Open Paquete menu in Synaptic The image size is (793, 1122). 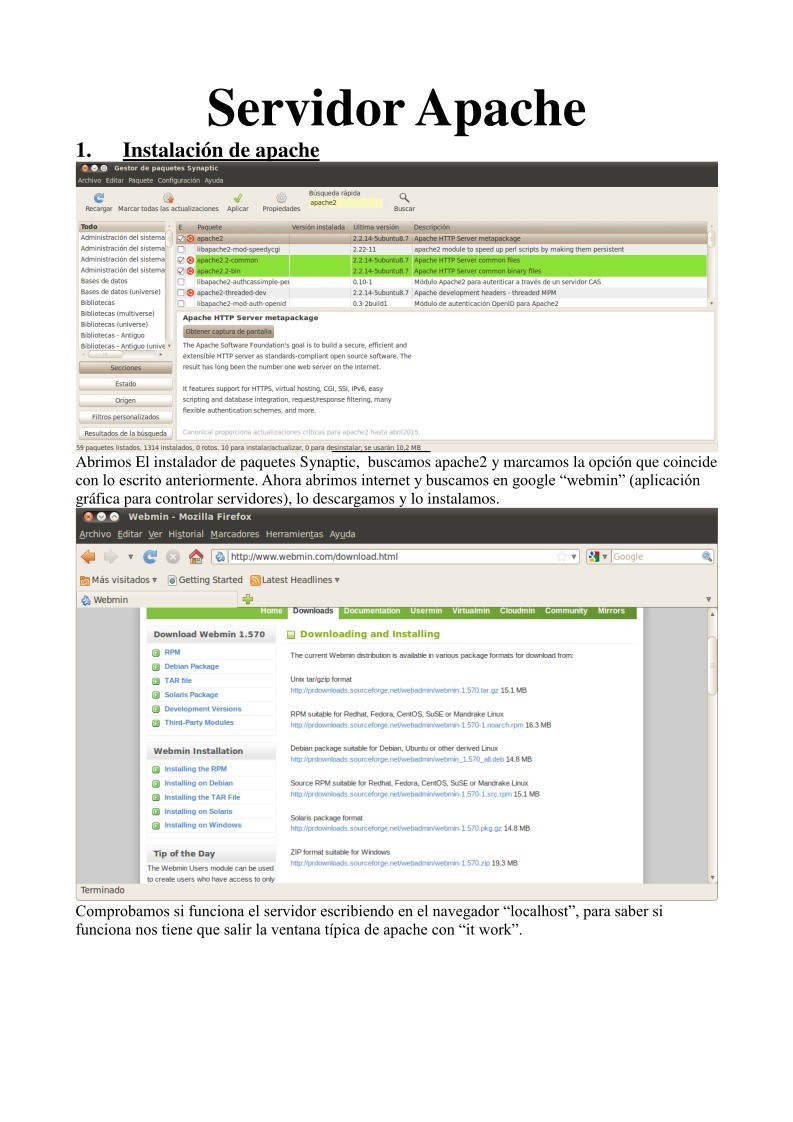click(140, 180)
